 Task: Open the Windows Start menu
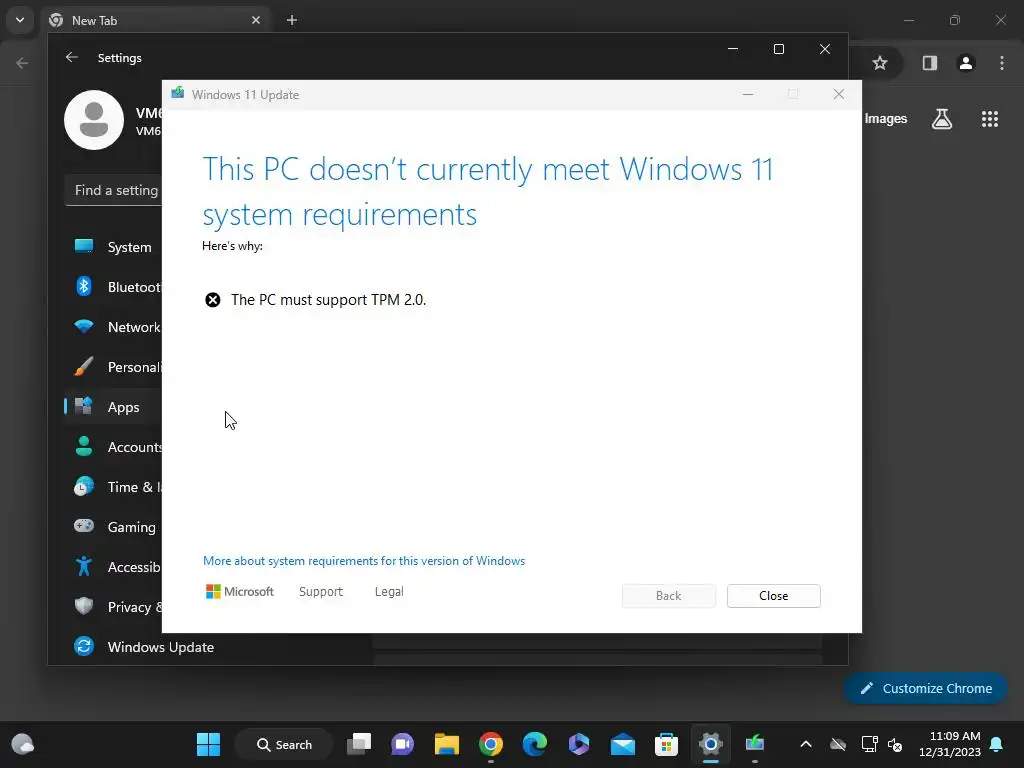point(208,744)
